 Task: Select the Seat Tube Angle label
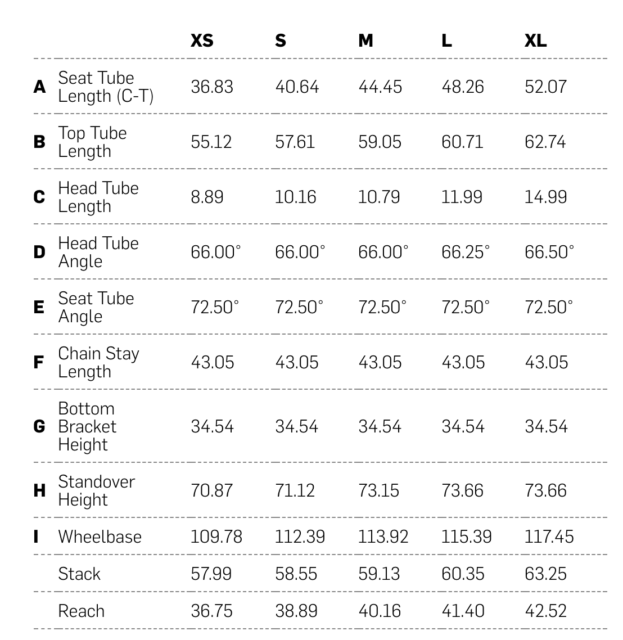pyautogui.click(x=95, y=307)
